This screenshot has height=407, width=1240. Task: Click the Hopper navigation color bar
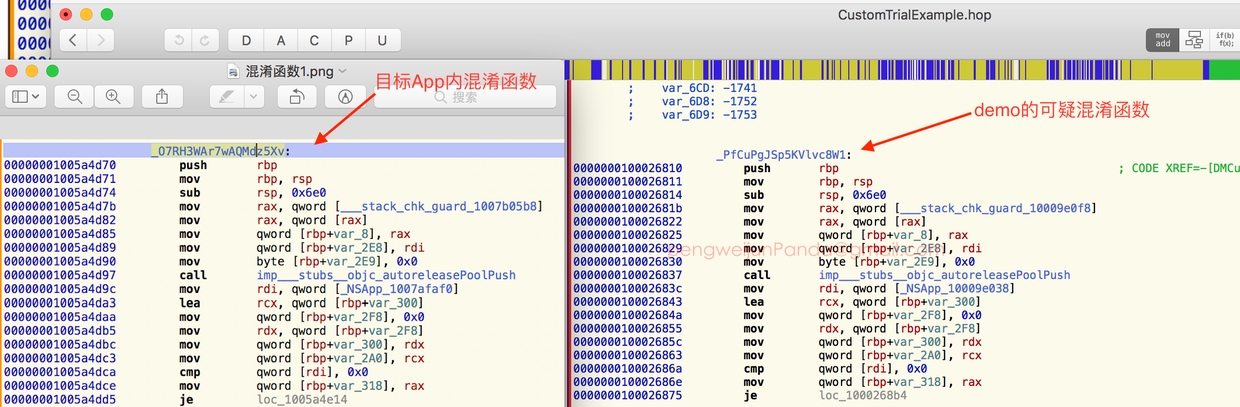point(902,70)
